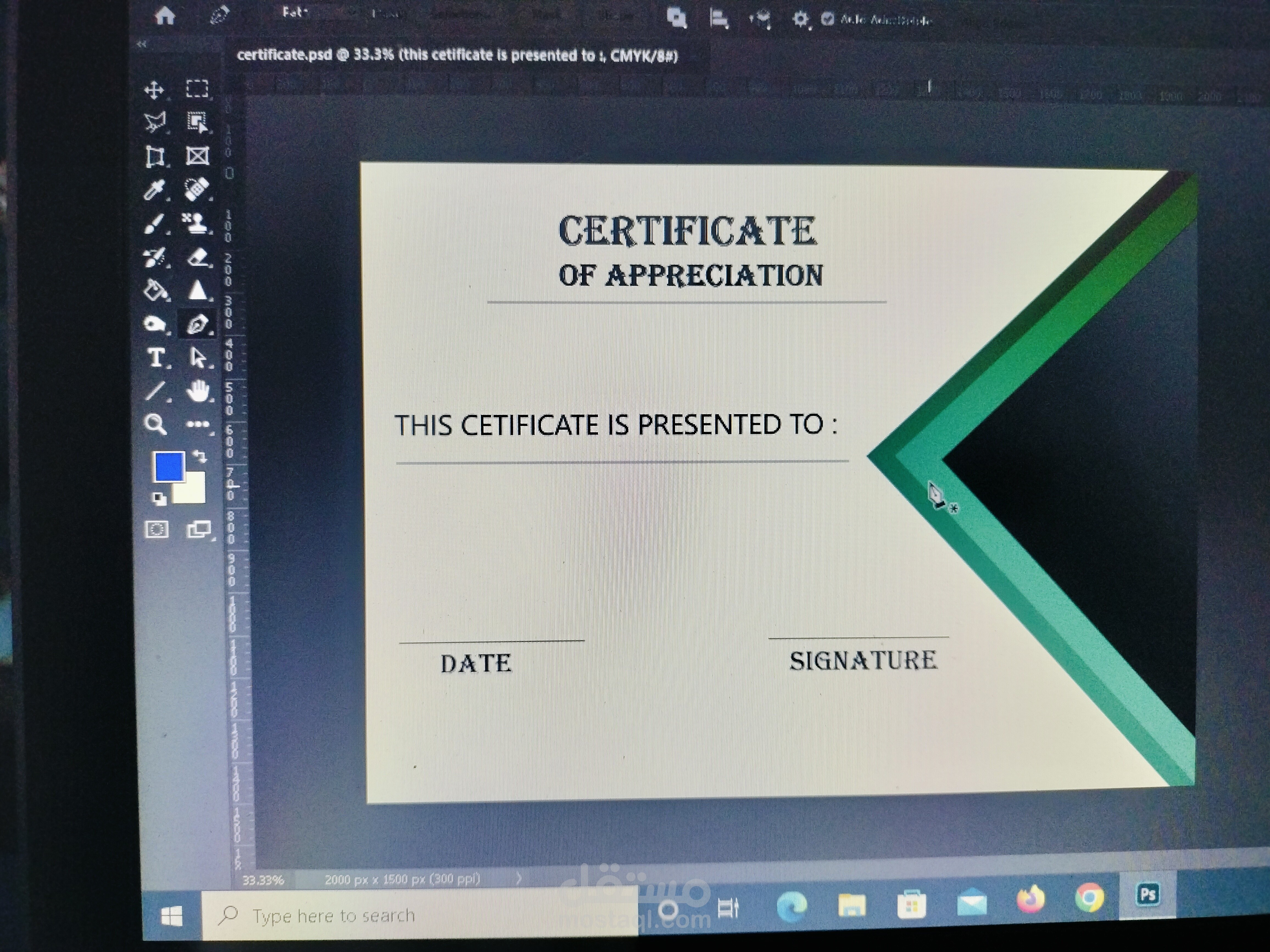Click the OF APPRECIATION text on canvas
Screen dimensions: 1270x952
(x=691, y=275)
